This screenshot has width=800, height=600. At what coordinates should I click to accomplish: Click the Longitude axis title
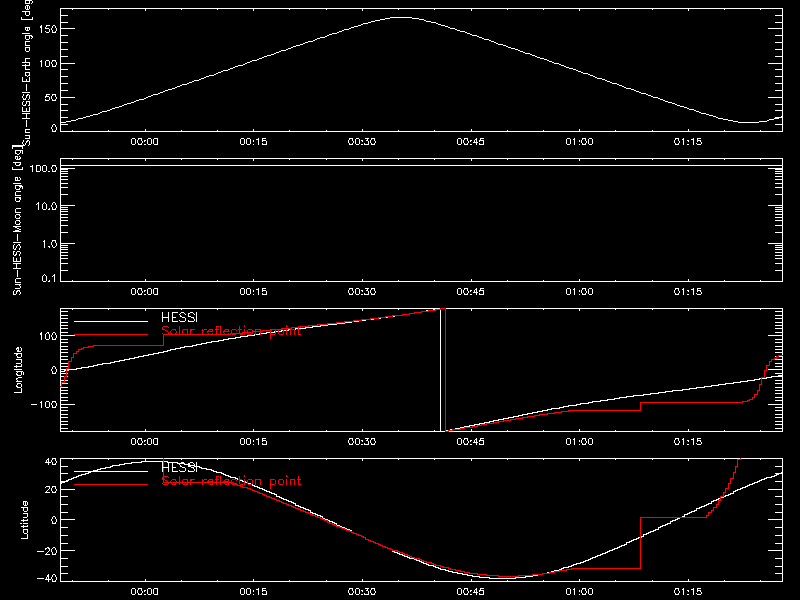click(x=18, y=370)
